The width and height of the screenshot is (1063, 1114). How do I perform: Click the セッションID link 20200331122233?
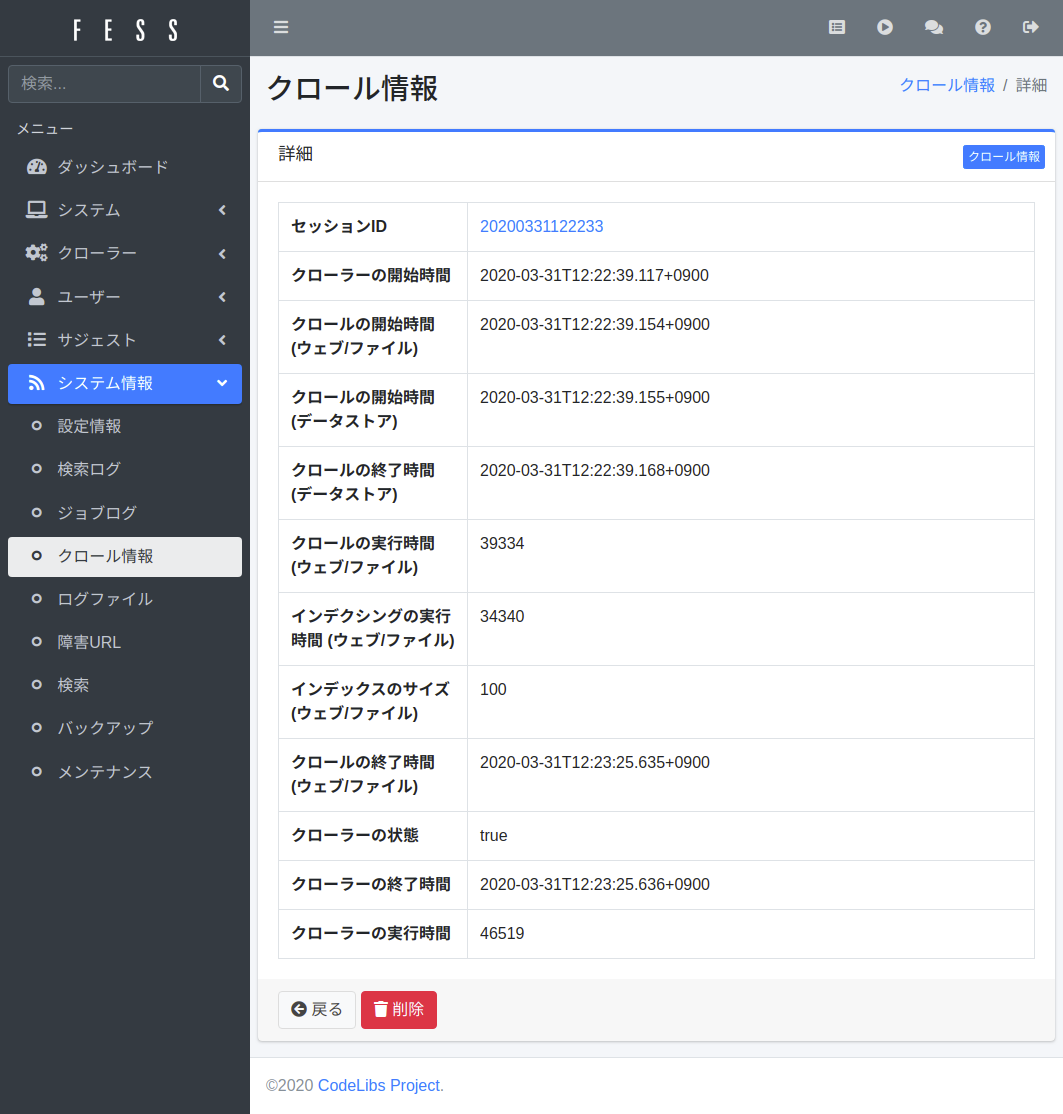click(x=541, y=226)
